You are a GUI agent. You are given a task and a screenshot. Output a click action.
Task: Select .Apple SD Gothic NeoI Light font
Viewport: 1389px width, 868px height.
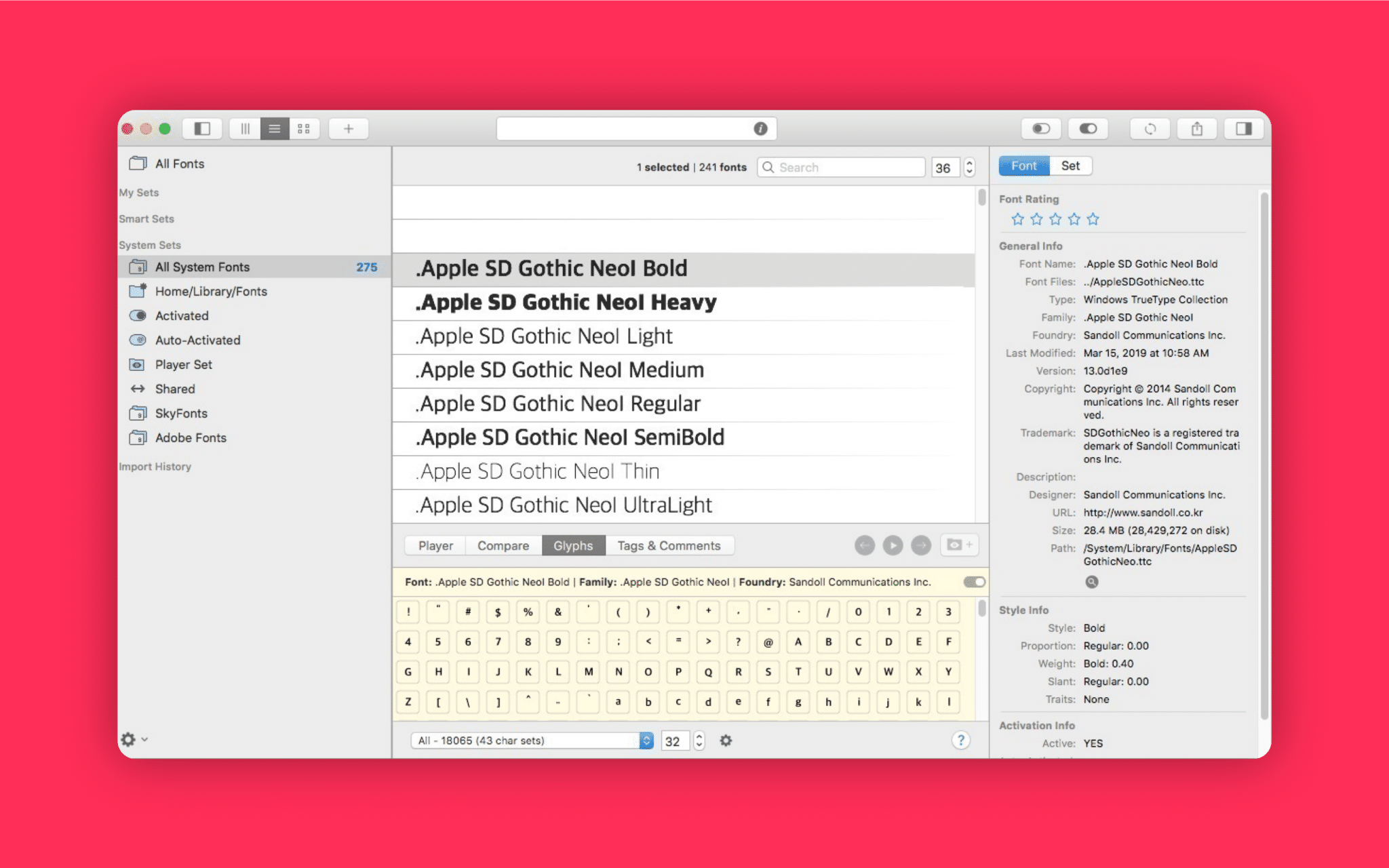click(684, 337)
